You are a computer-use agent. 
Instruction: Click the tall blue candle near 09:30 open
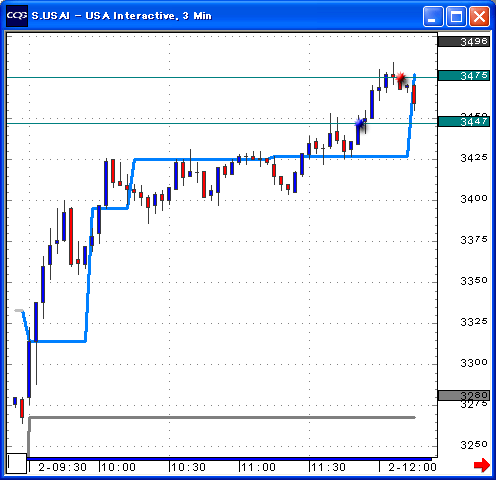[29, 369]
